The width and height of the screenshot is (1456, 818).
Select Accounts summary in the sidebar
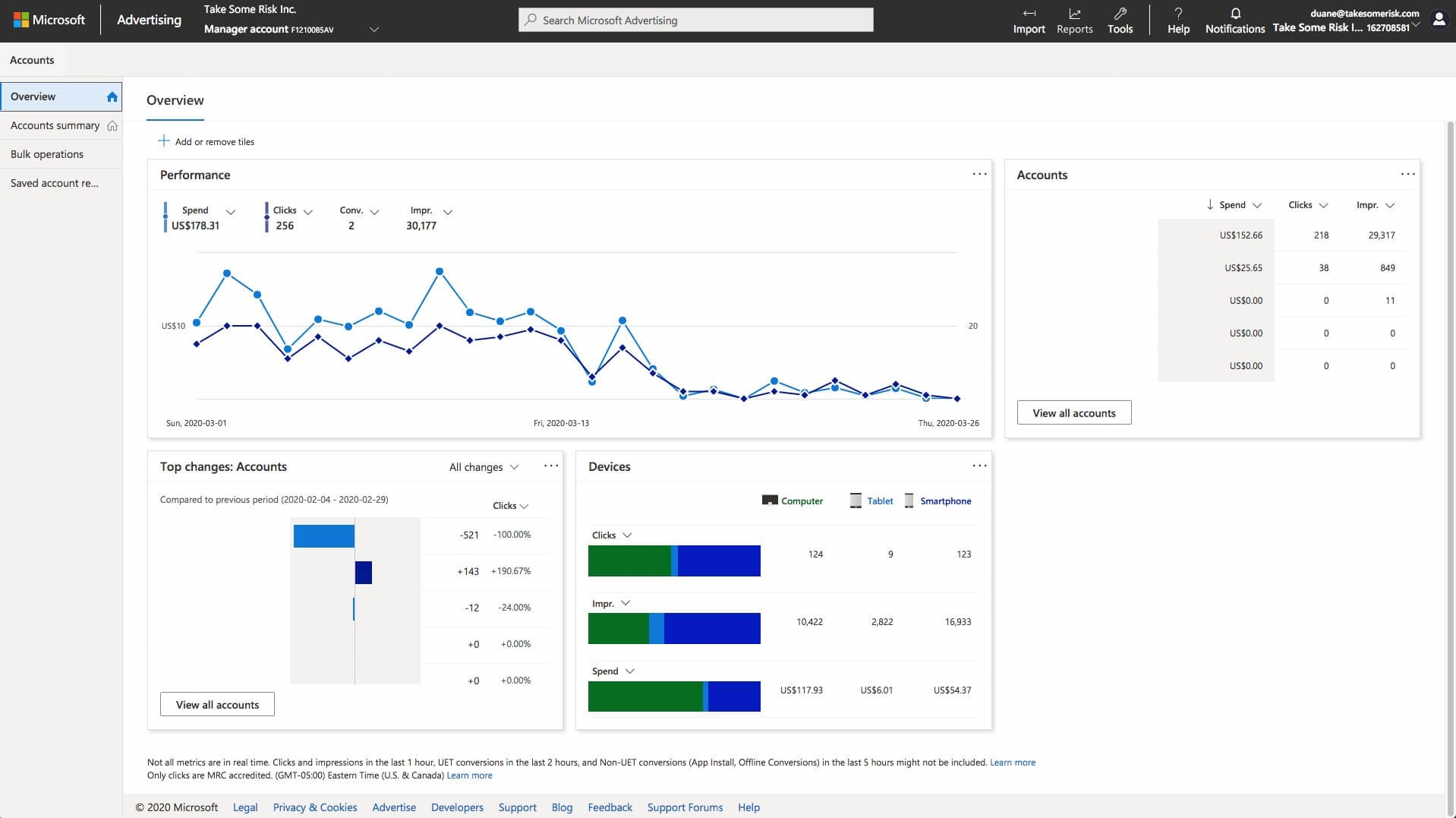[x=61, y=125]
